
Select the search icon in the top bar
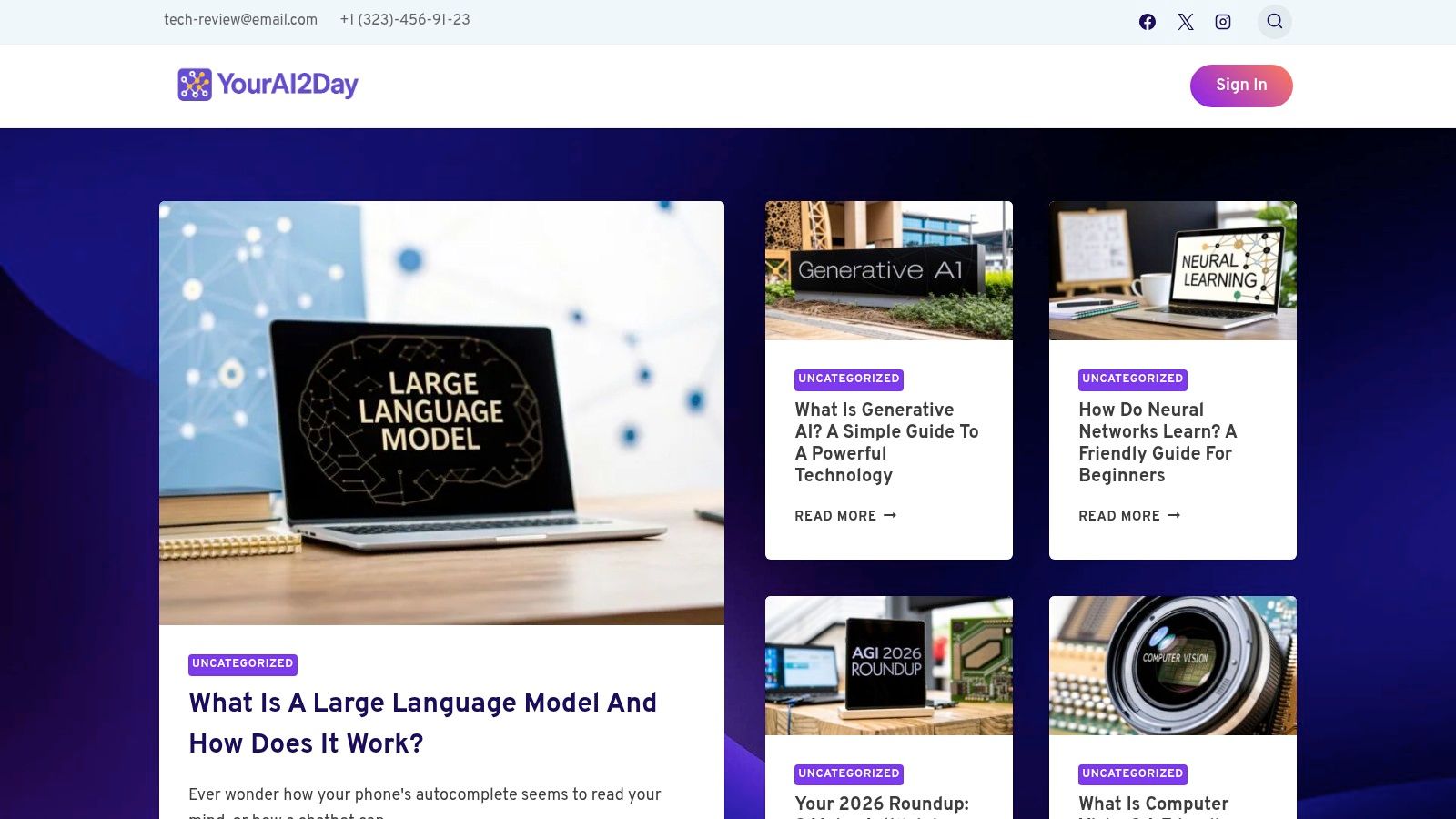(x=1274, y=21)
